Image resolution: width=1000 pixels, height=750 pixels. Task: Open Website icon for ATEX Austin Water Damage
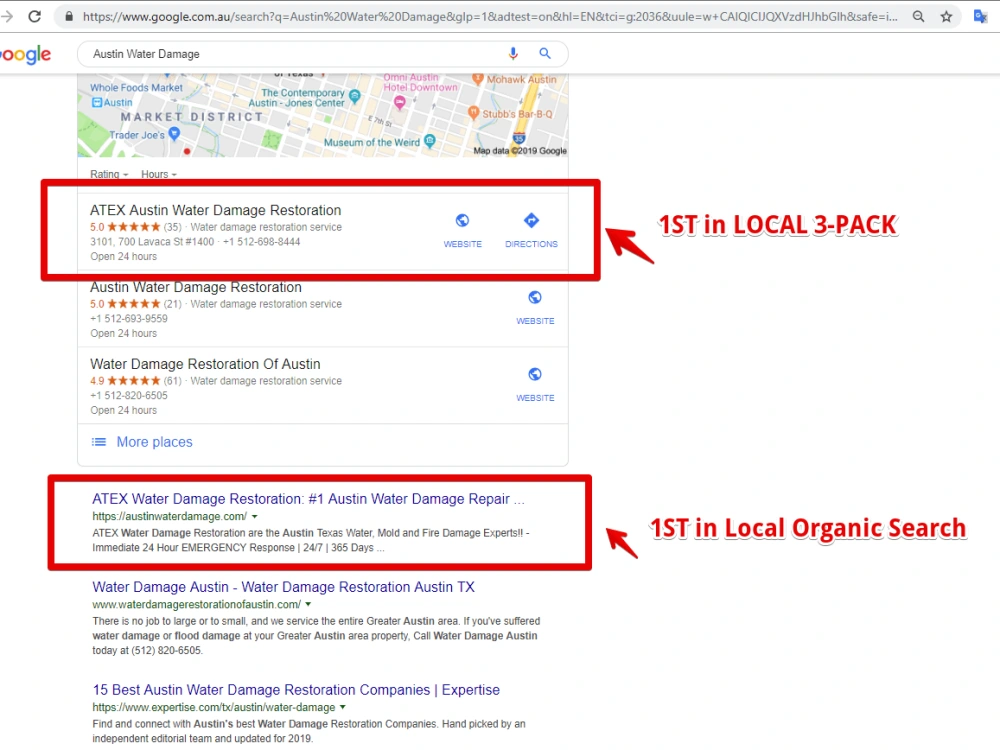click(462, 221)
